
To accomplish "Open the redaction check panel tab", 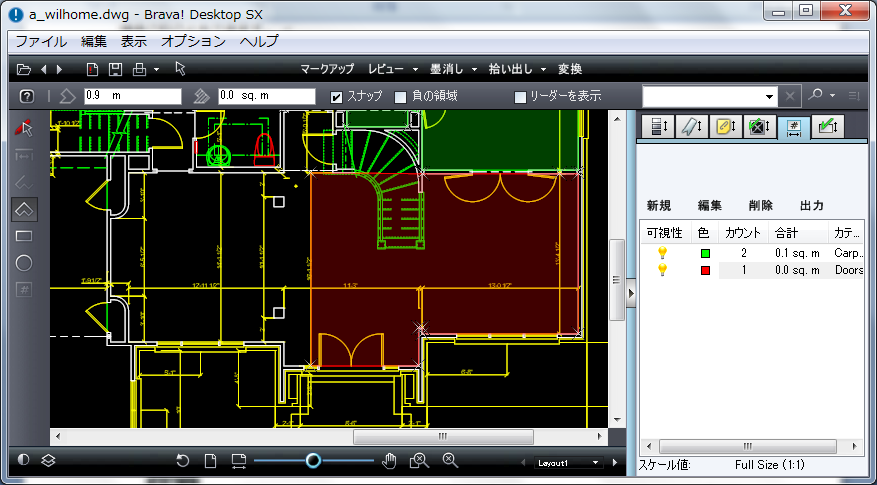I will pos(760,126).
